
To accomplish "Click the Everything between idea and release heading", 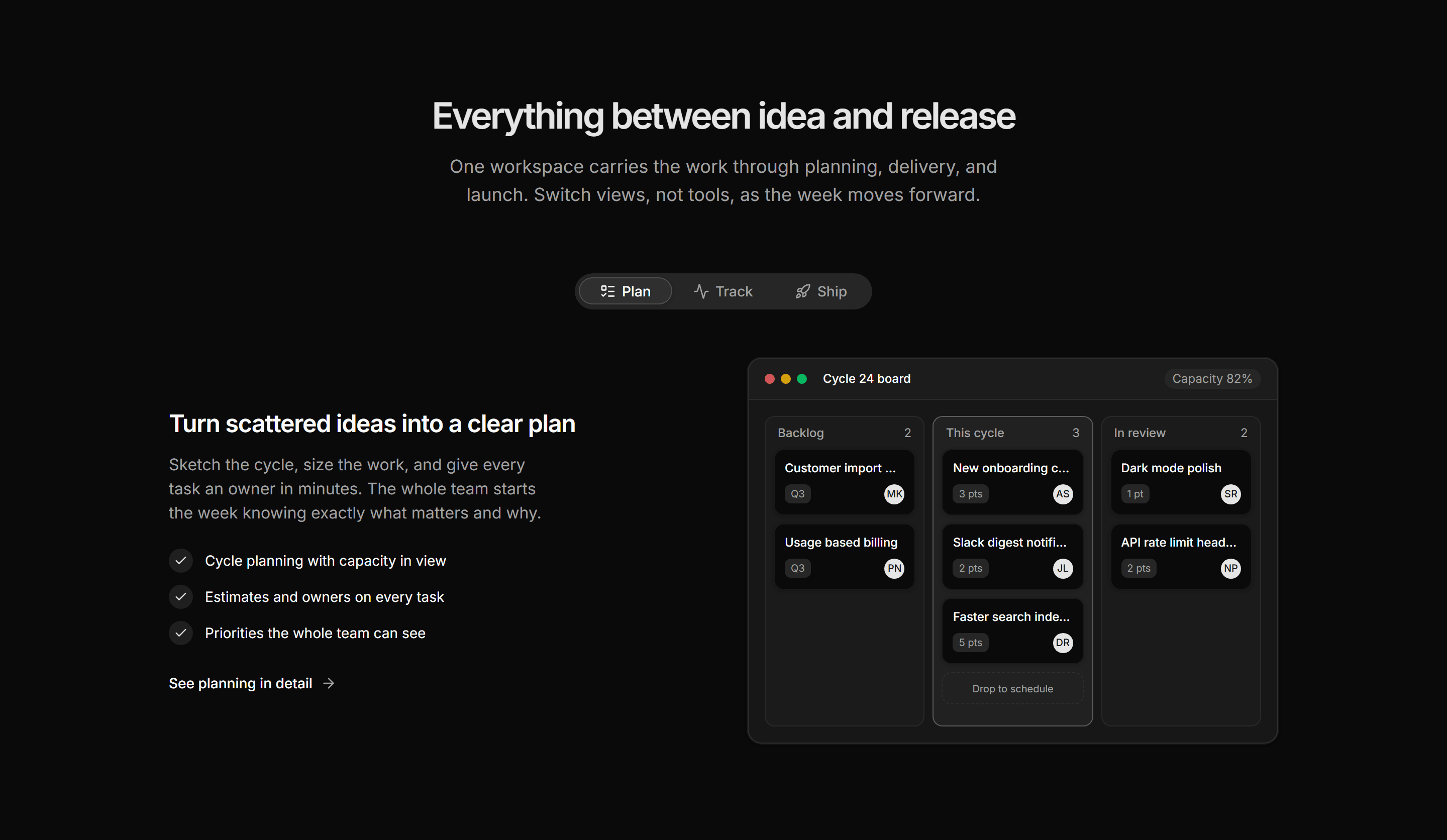I will (724, 117).
